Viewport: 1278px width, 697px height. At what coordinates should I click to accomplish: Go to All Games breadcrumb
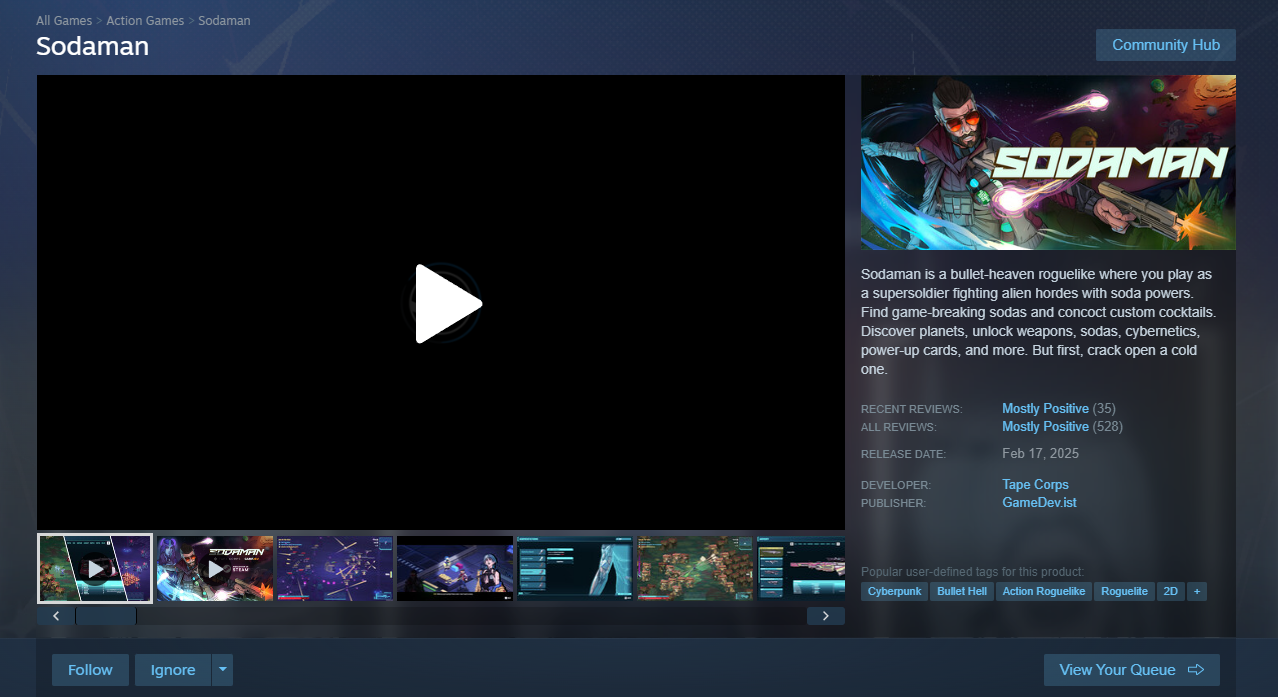(x=64, y=20)
